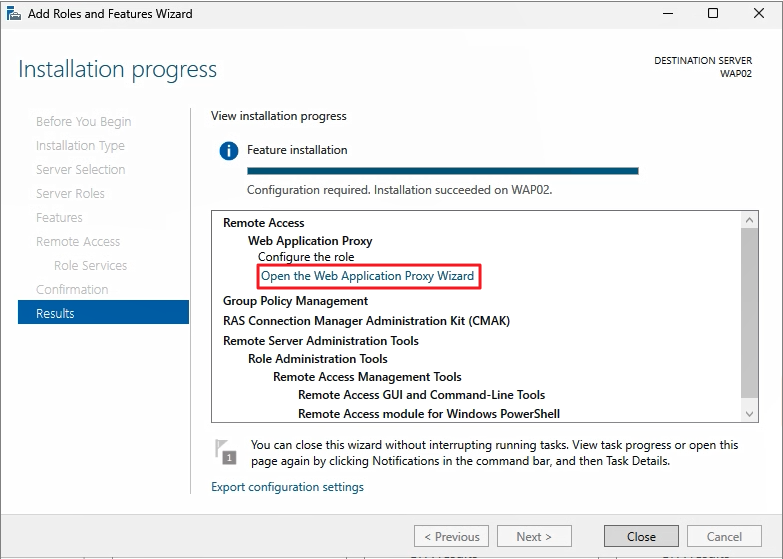
Task: Select the Results step in sidebar
Action: pos(103,313)
